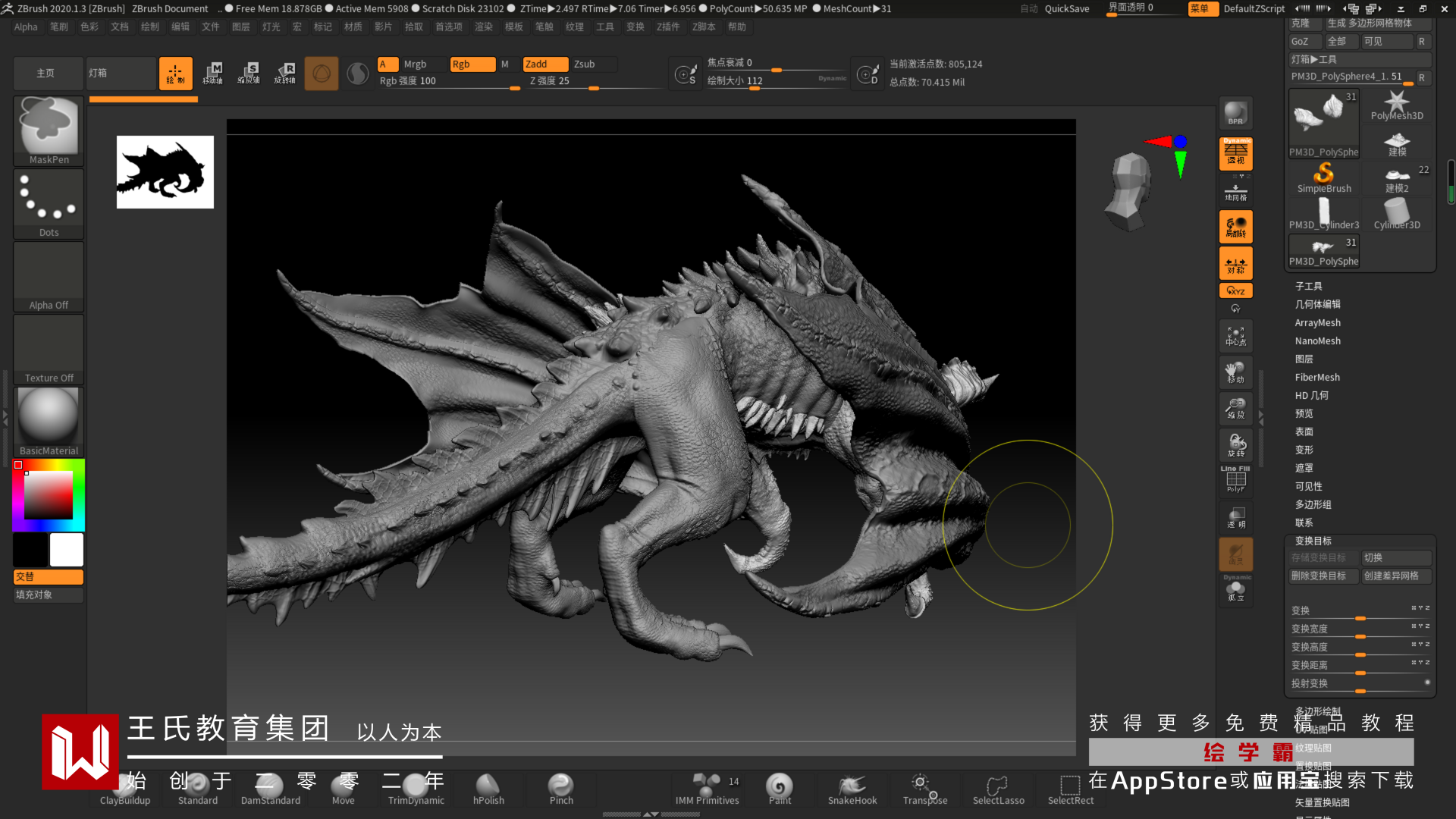This screenshot has width=1456, height=819.
Task: Expand the FiberMesh section
Action: click(x=1317, y=377)
